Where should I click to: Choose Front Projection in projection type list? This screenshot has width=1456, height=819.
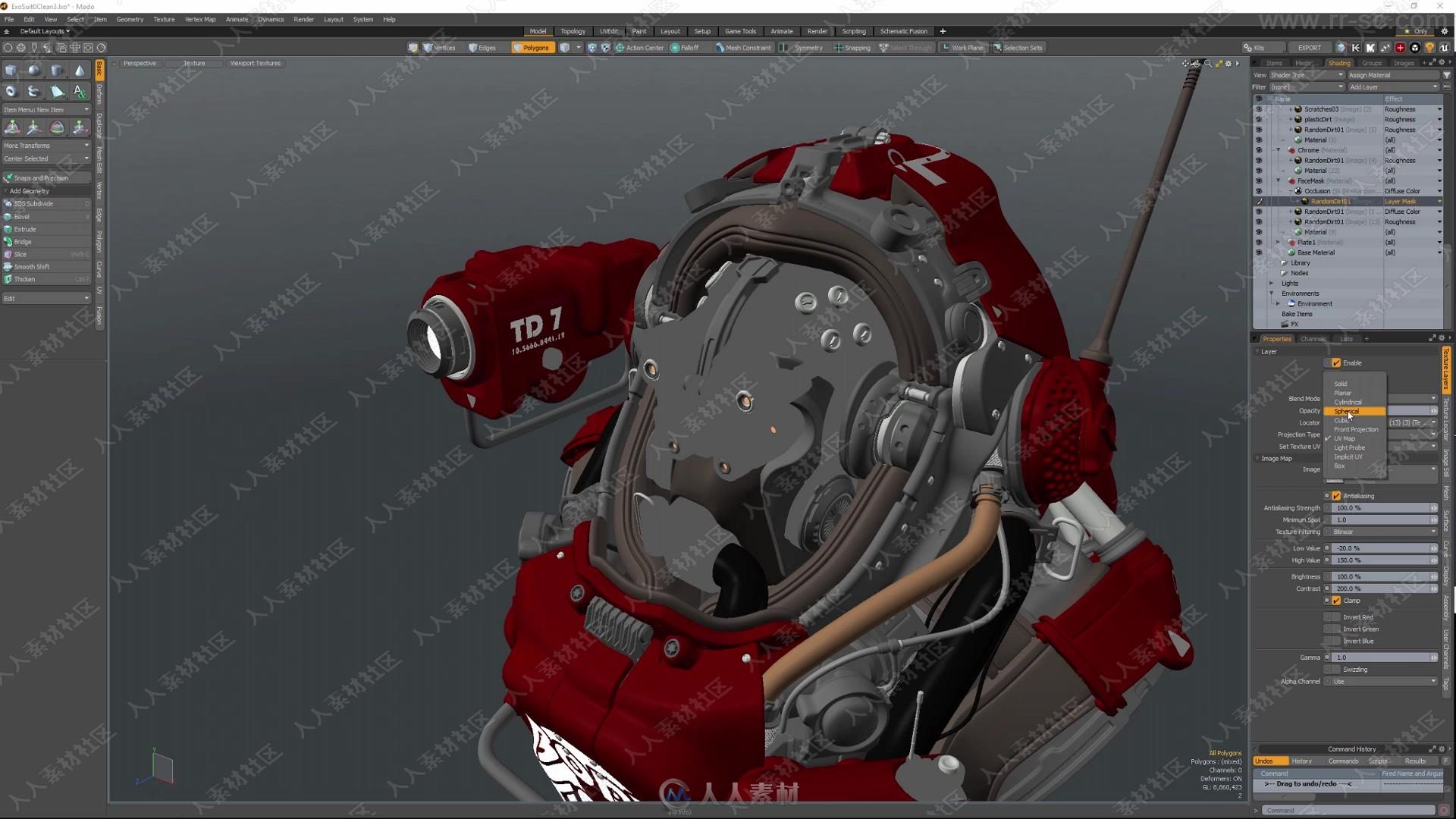pyautogui.click(x=1356, y=430)
